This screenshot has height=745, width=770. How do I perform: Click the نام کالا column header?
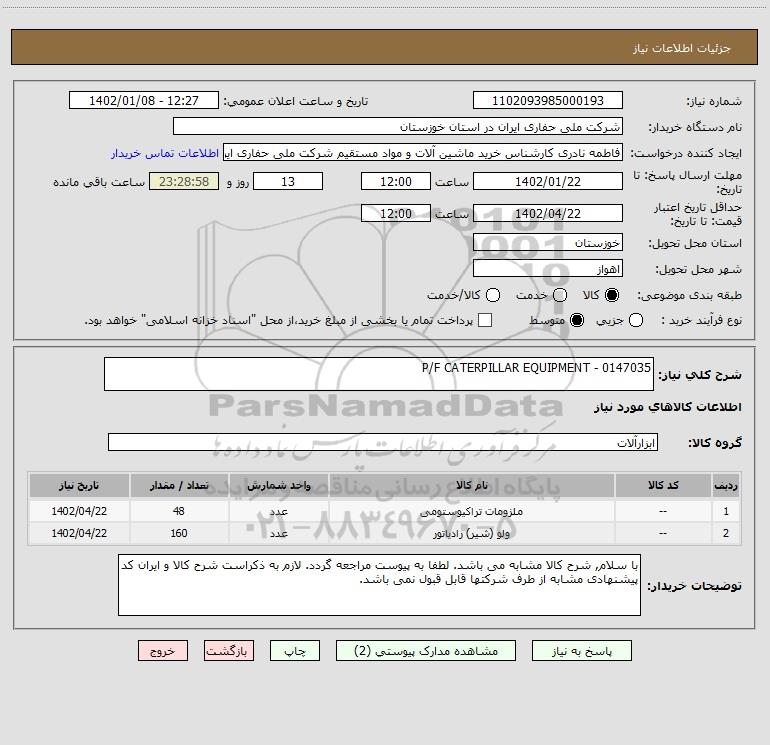(x=471, y=486)
